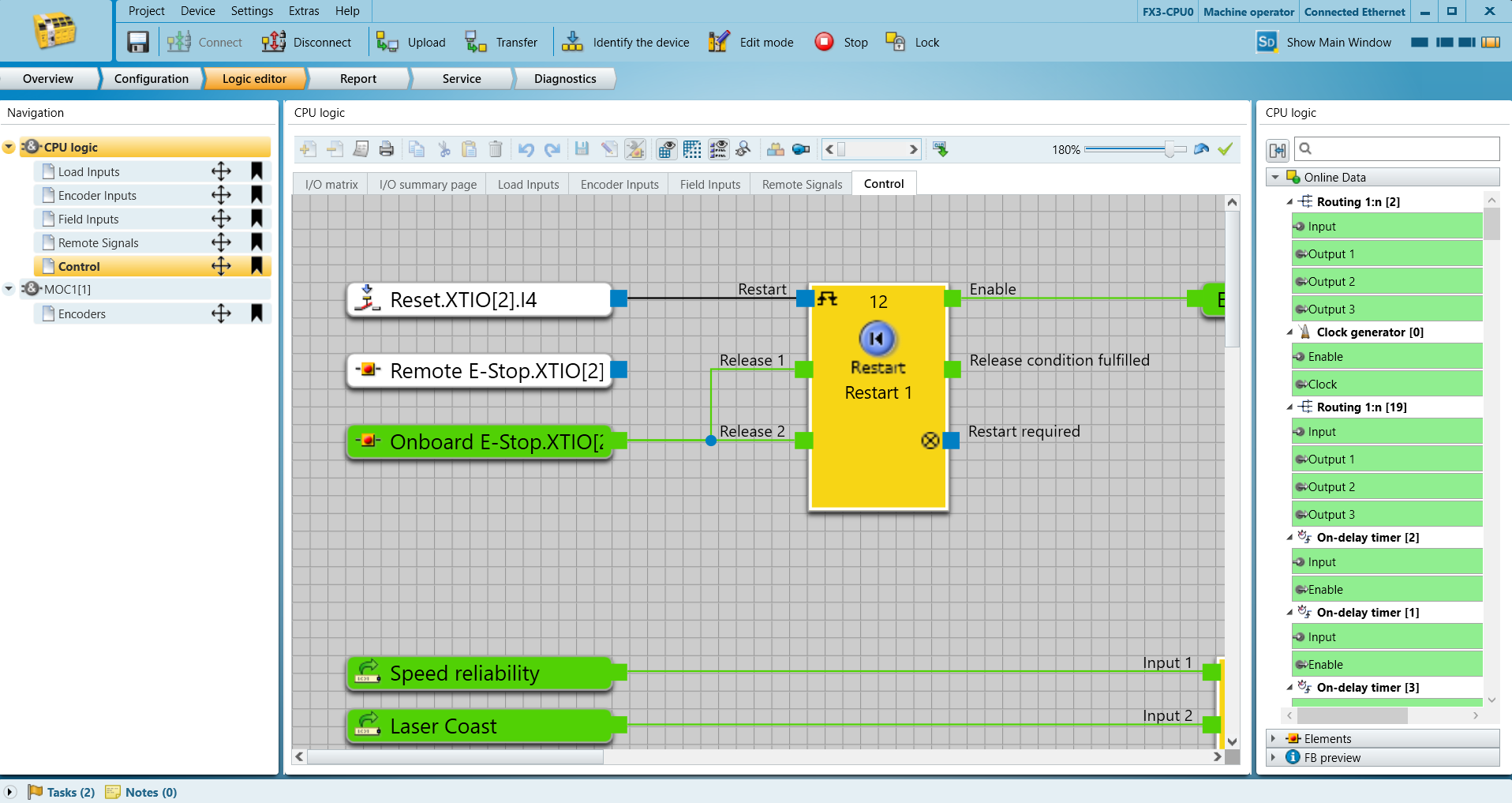Click the Speed reliability input block

click(x=480, y=673)
